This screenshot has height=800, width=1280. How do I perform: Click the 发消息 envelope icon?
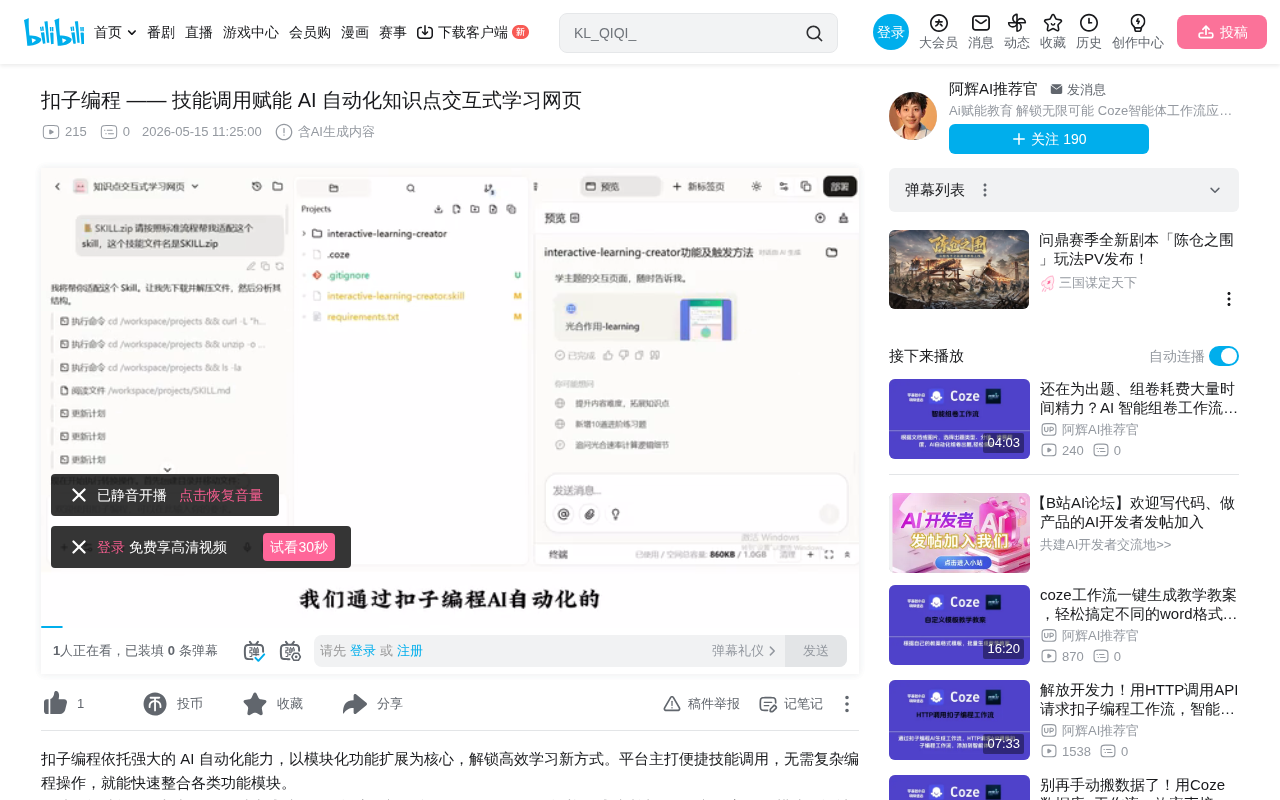coord(1056,89)
